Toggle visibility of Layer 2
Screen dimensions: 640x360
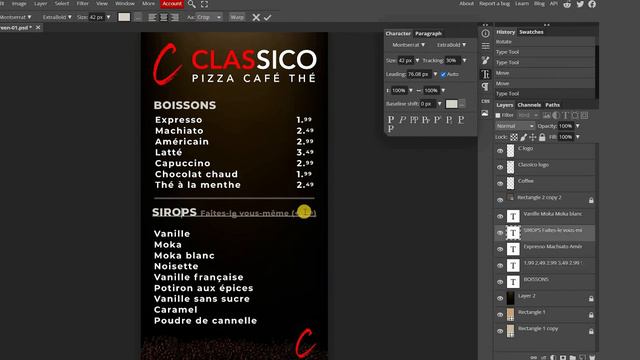[x=500, y=298]
